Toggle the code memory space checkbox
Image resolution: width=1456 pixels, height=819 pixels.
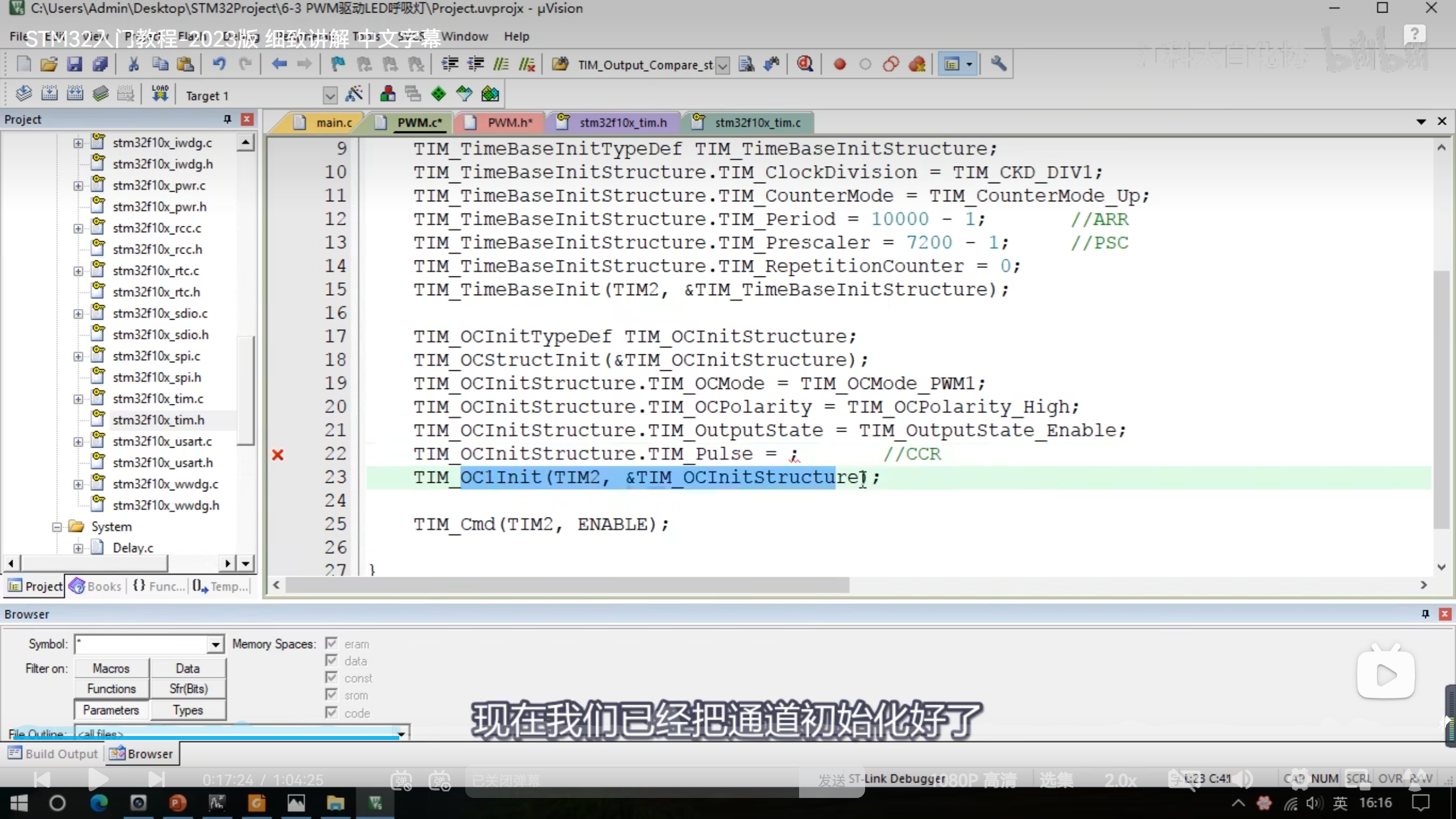point(332,713)
